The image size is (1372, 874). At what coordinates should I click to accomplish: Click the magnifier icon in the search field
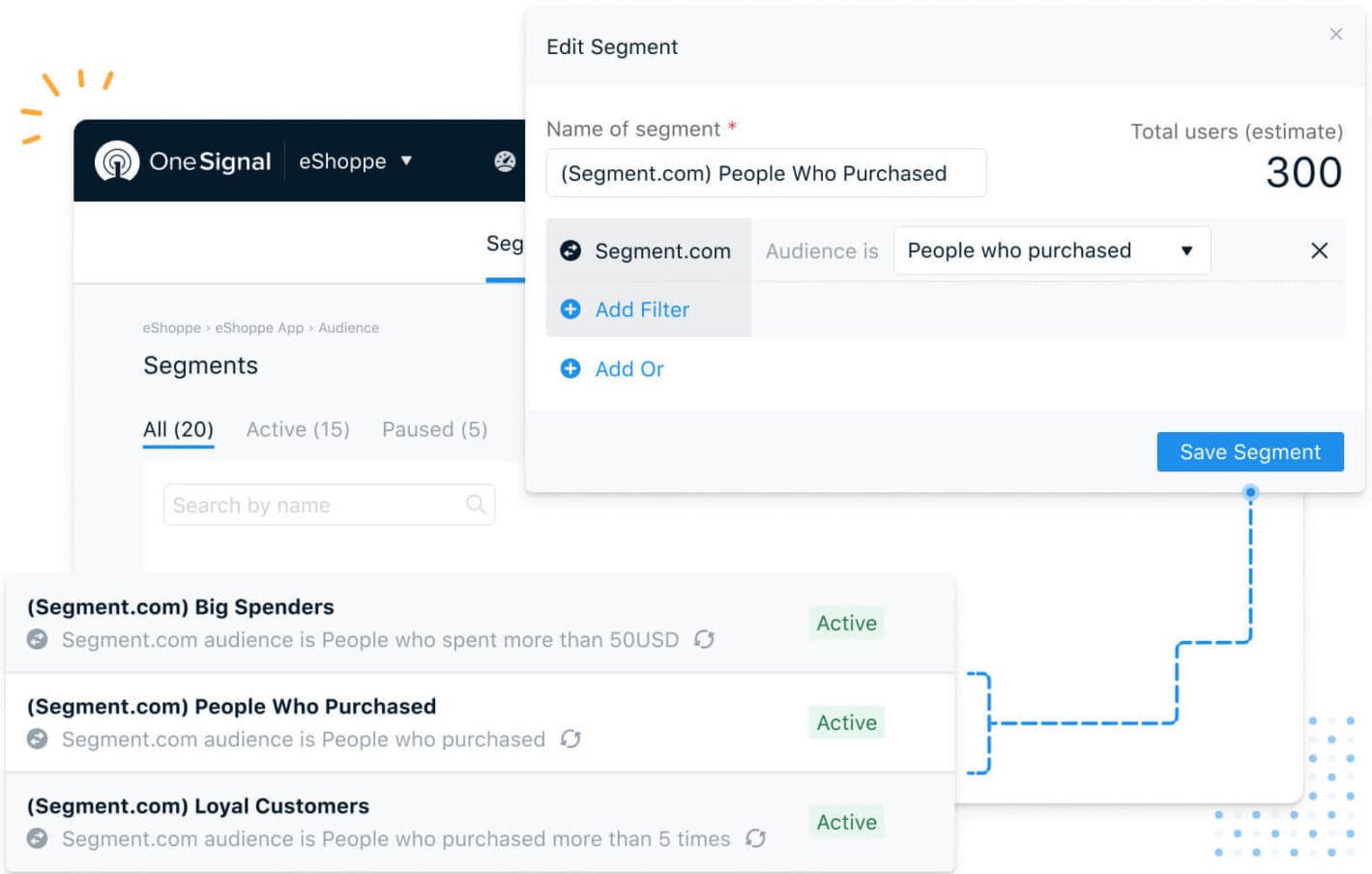click(x=475, y=505)
